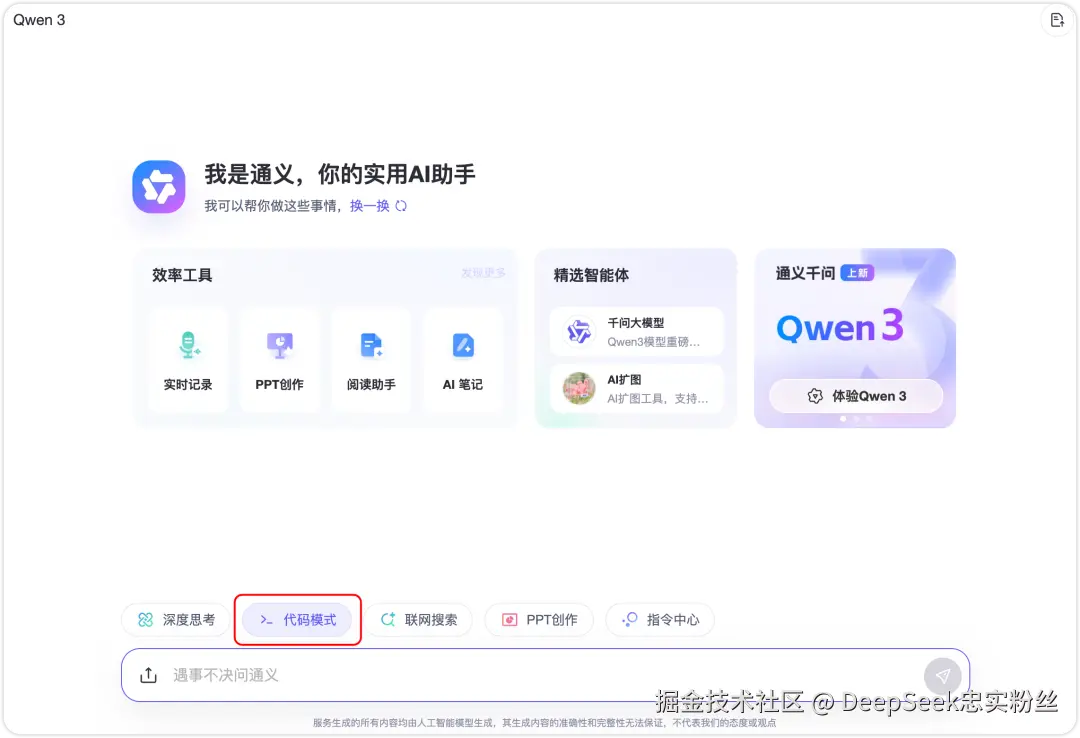The image size is (1080, 738).
Task: Start a new chat using the top-right icon
Action: point(1057,20)
